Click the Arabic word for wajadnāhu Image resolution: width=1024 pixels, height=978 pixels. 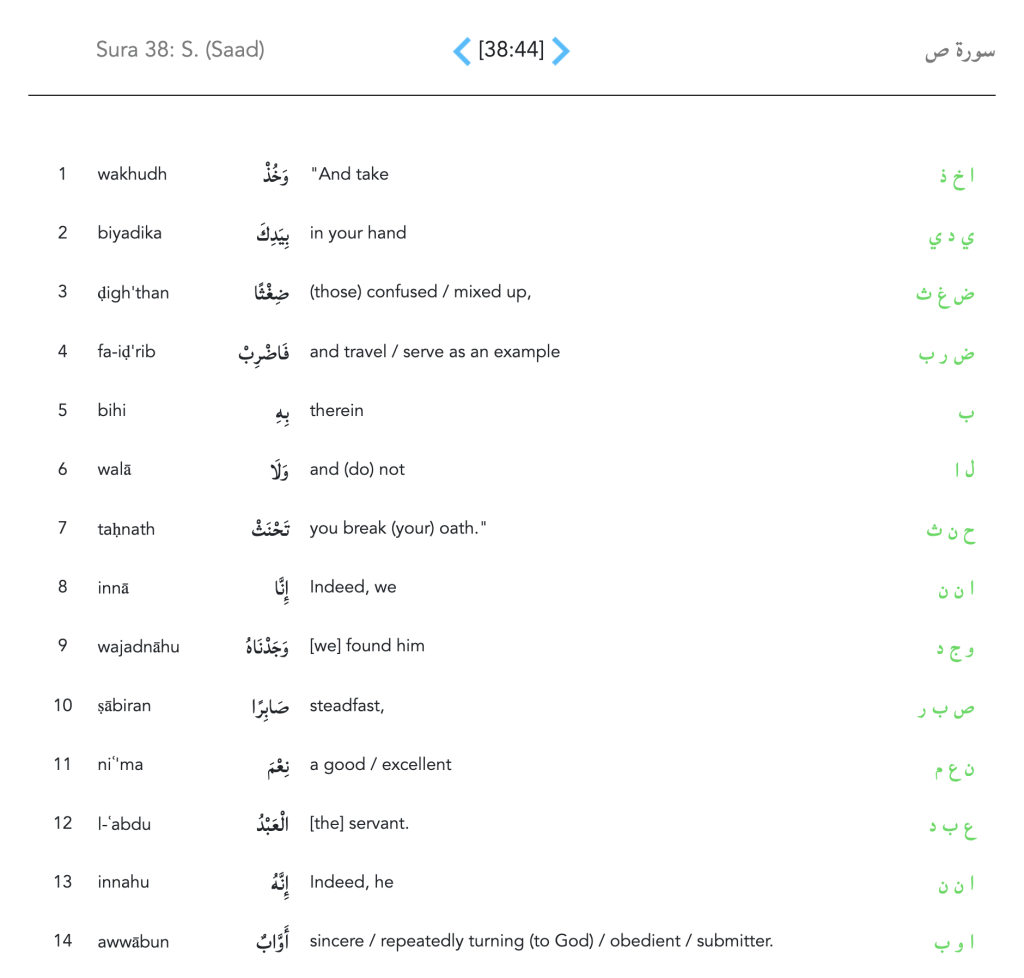coord(267,647)
